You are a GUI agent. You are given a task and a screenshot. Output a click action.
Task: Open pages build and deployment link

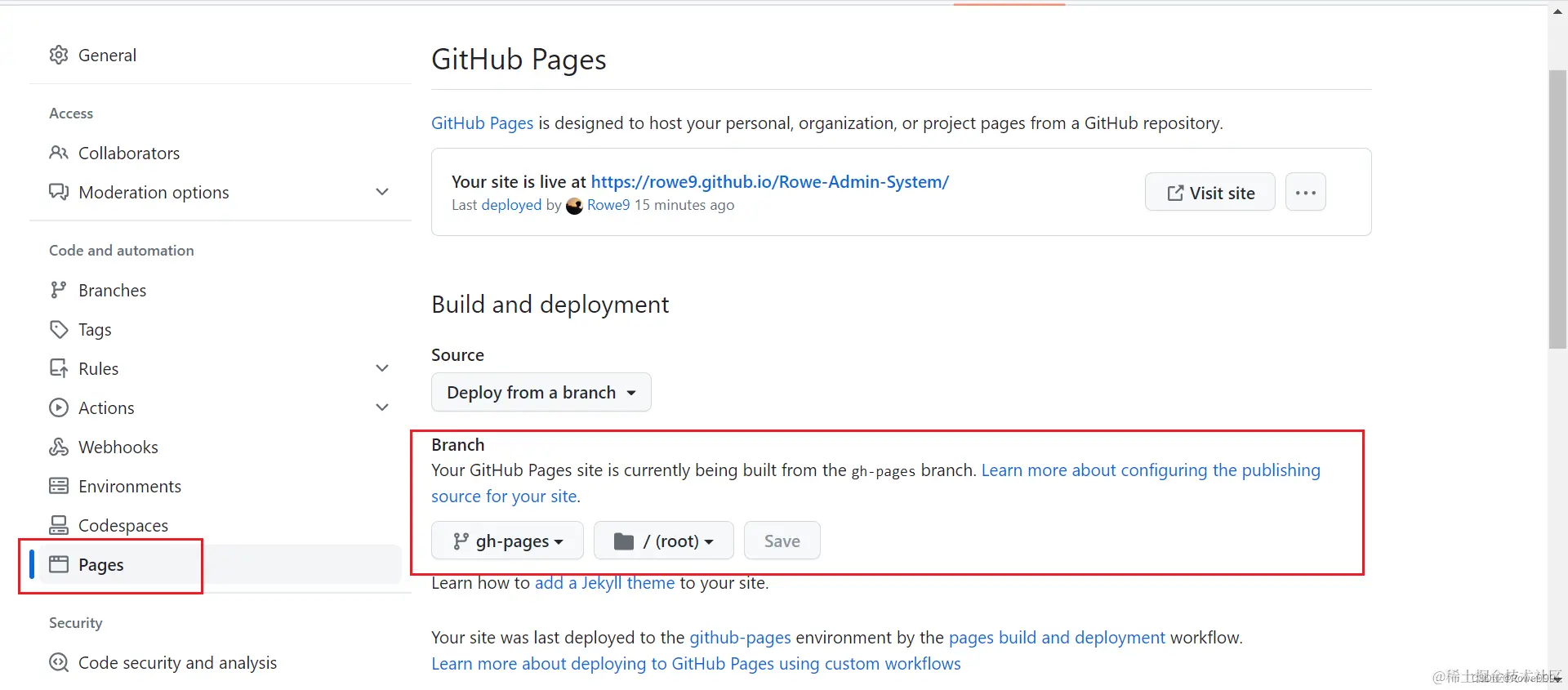click(1057, 637)
